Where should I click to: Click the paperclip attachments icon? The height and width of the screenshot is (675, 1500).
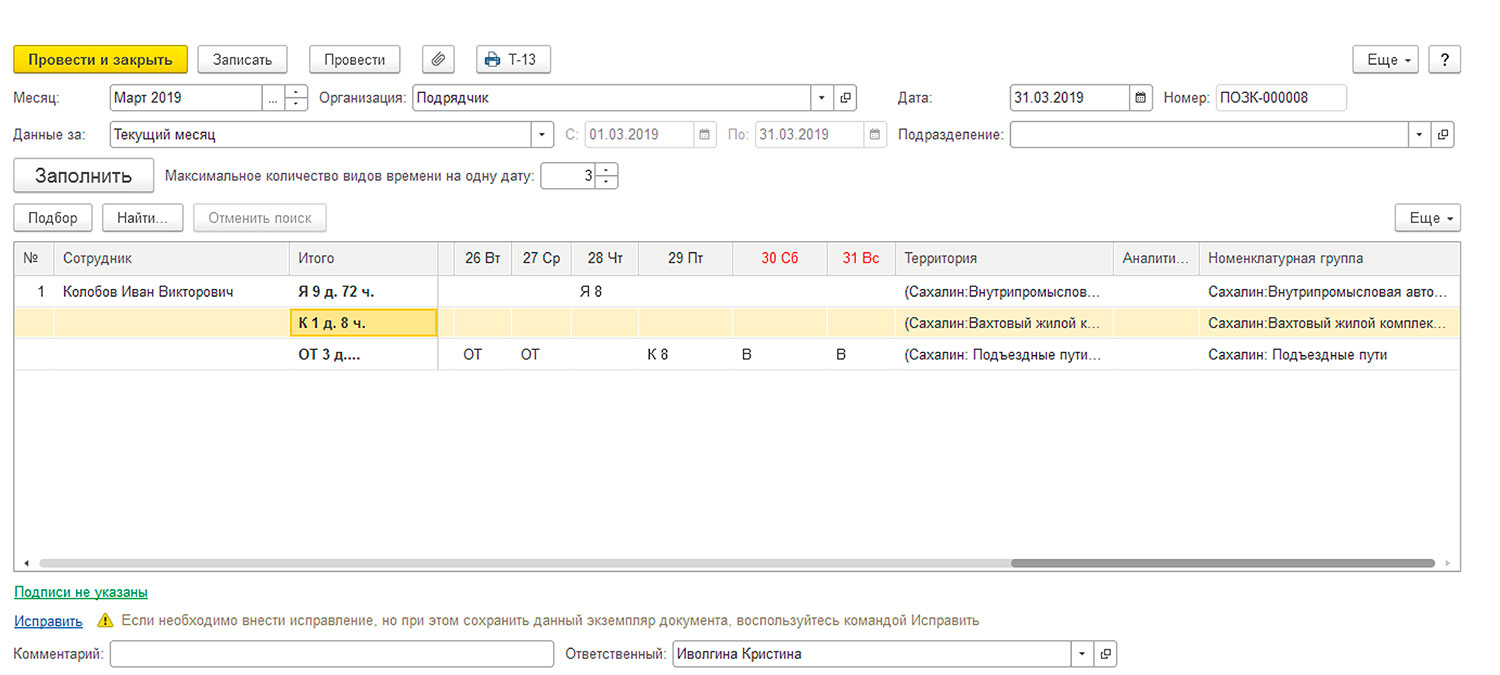coord(438,60)
